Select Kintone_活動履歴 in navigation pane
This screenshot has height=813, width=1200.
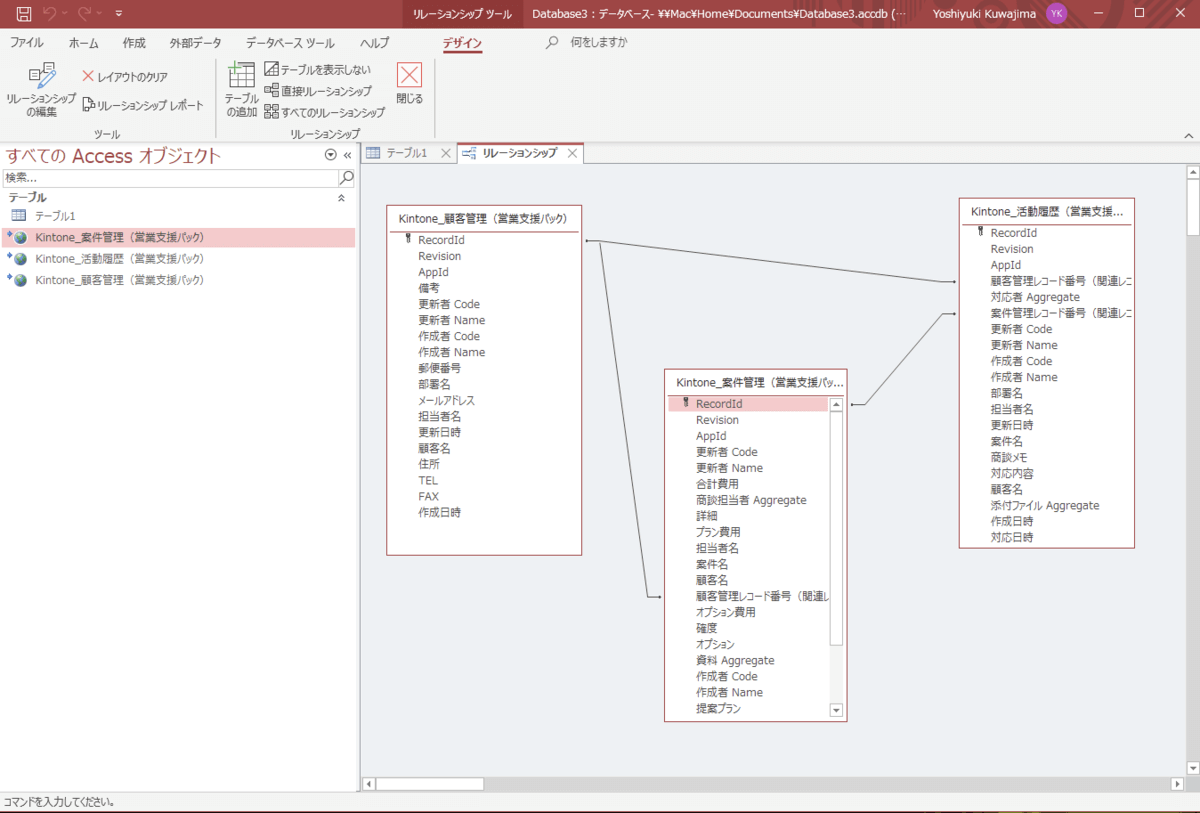pyautogui.click(x=178, y=259)
